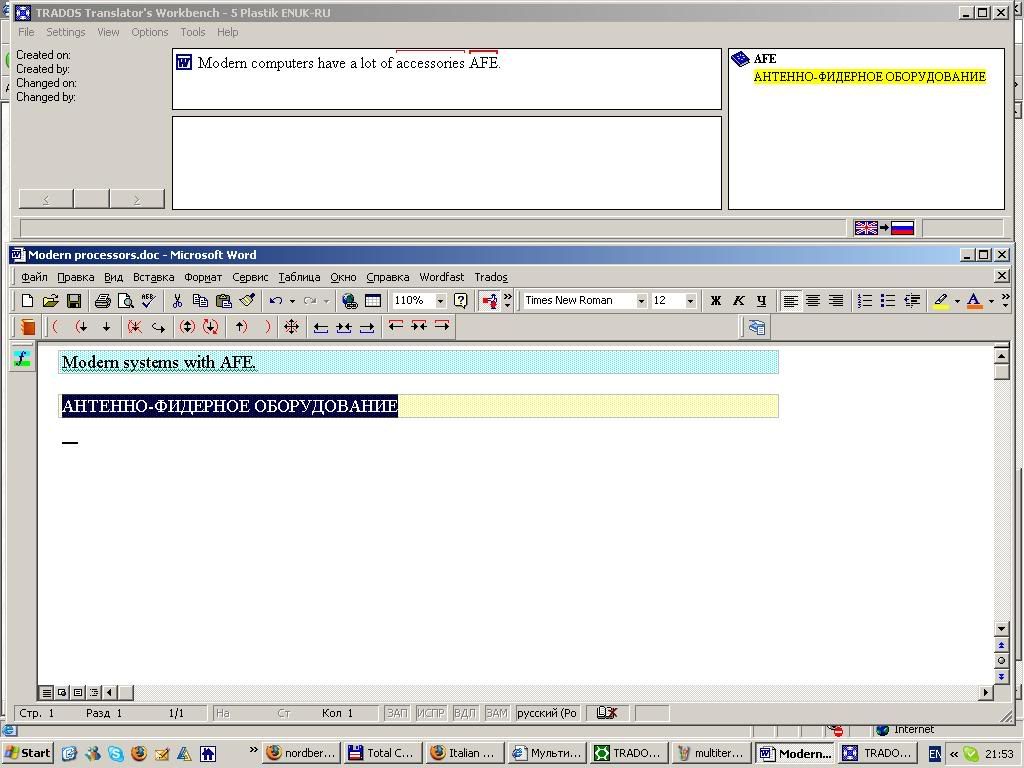Click the next match button in Workbench
Screen dimensions: 1024x768
137,199
